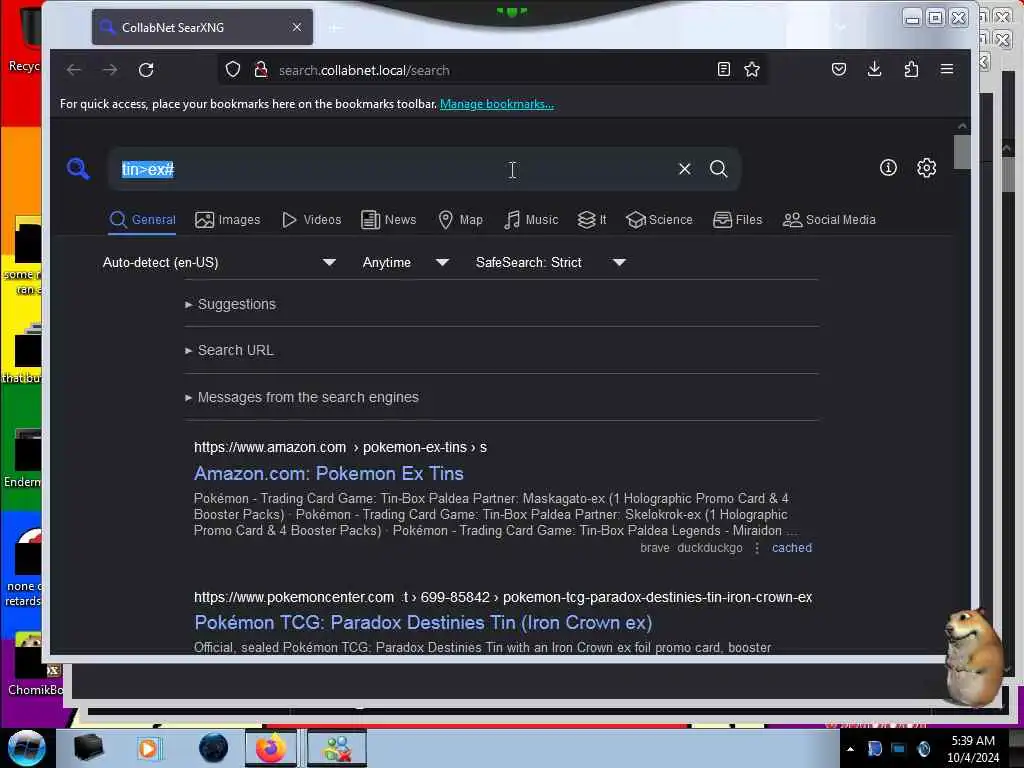This screenshot has height=768, width=1024.
Task: Bookmark this page with the star
Action: (752, 69)
